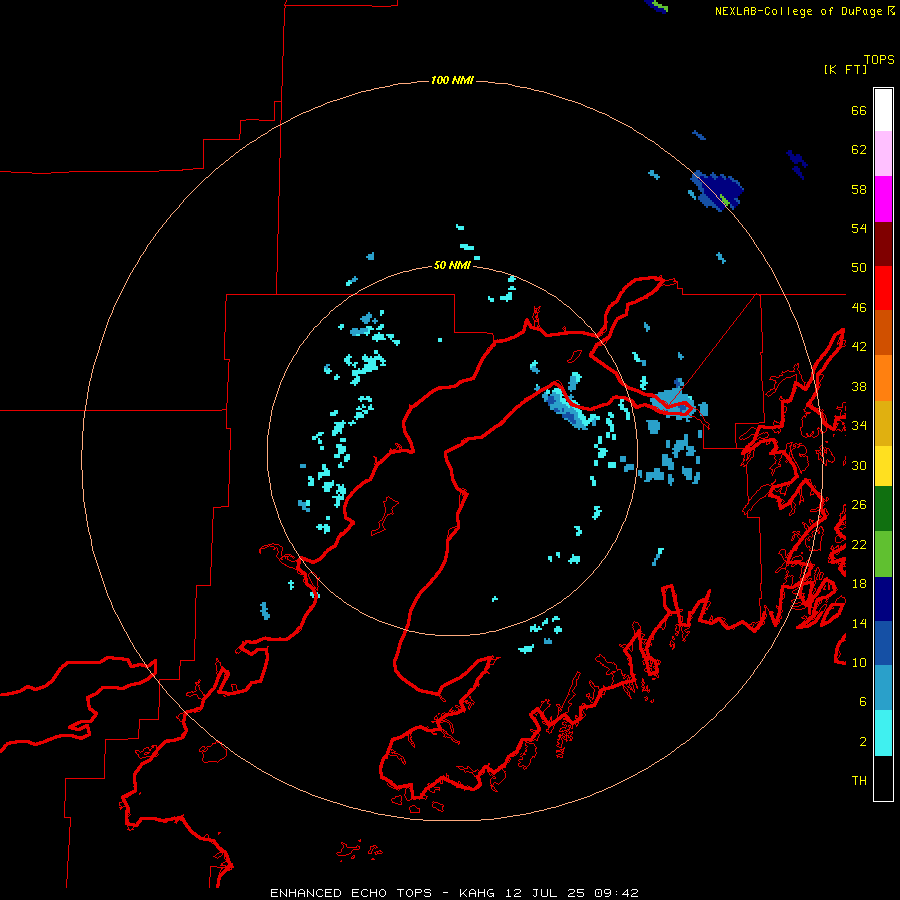
Task: Click the 22 legend value
Action: 859,544
